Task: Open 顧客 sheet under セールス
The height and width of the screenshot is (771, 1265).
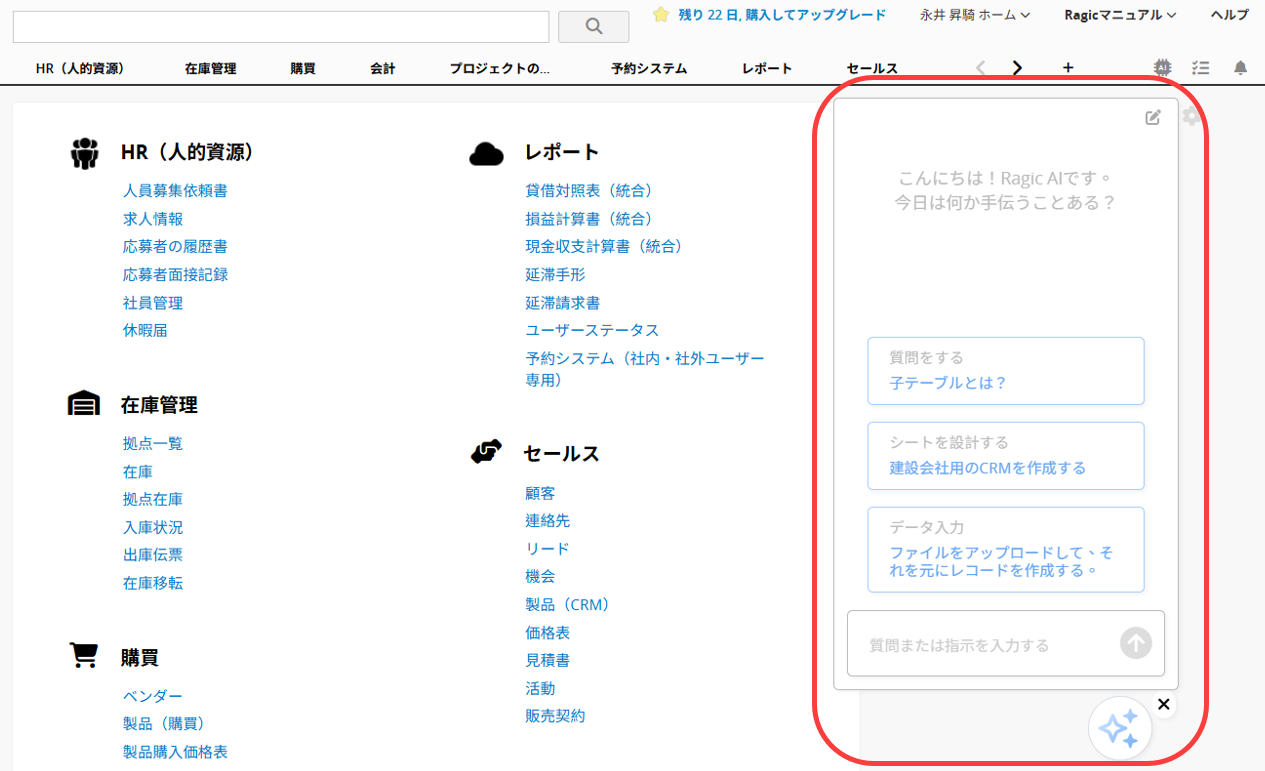Action: 540,493
